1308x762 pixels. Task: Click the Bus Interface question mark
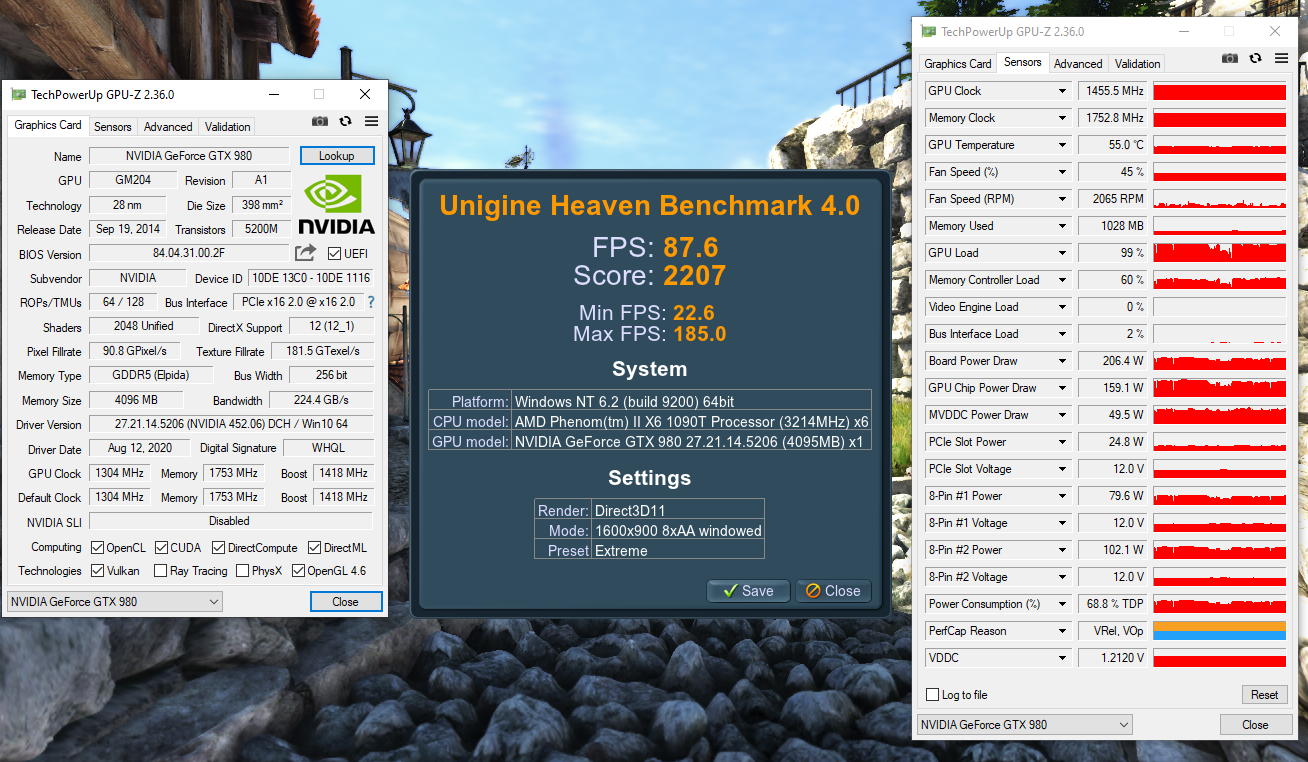coord(371,302)
